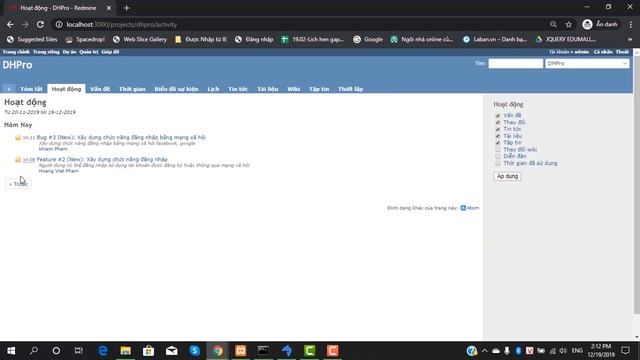Viewport: 640px width, 360px height.
Task: Open the Biểu đồ sự kiện tab
Action: tap(176, 89)
